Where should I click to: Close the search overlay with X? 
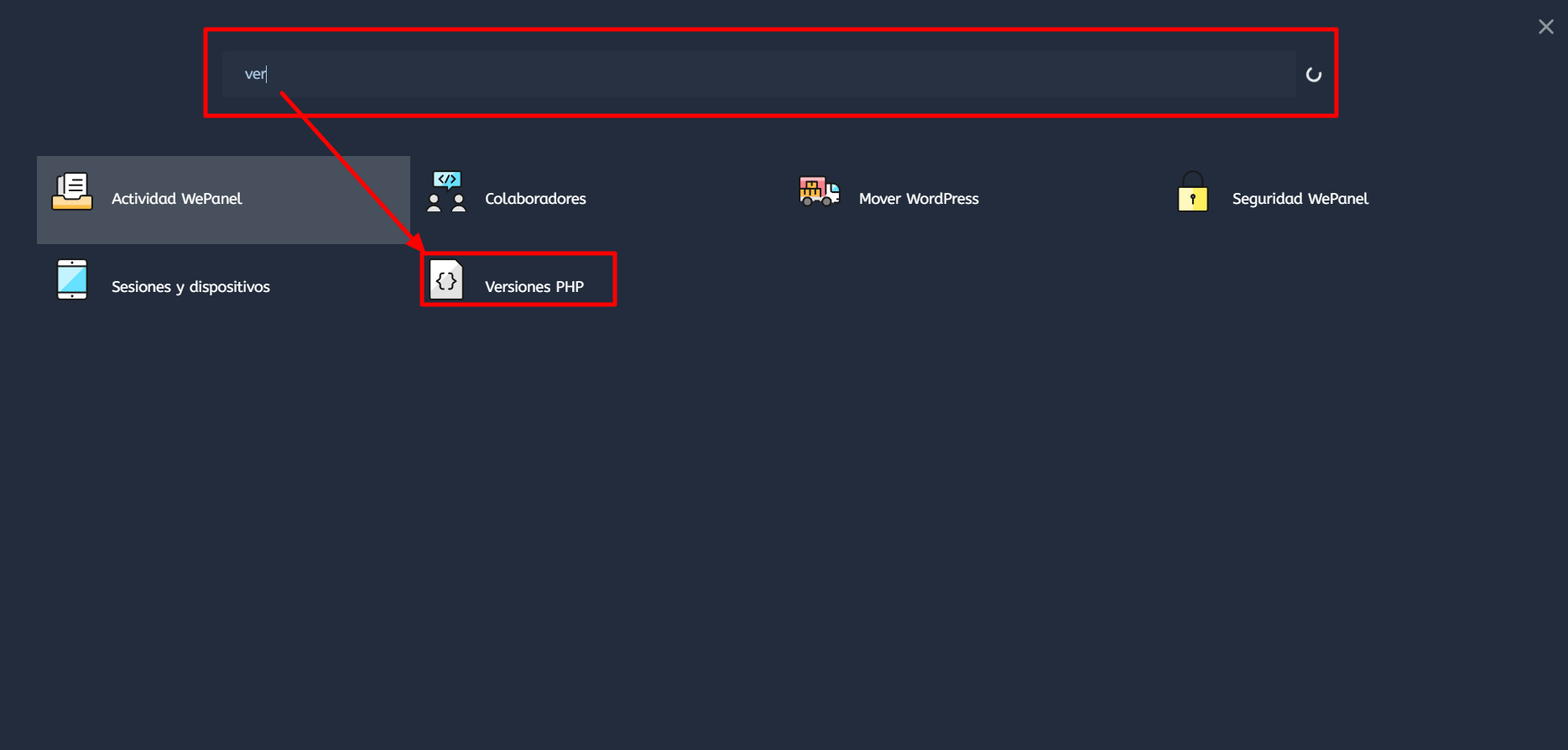1546,27
